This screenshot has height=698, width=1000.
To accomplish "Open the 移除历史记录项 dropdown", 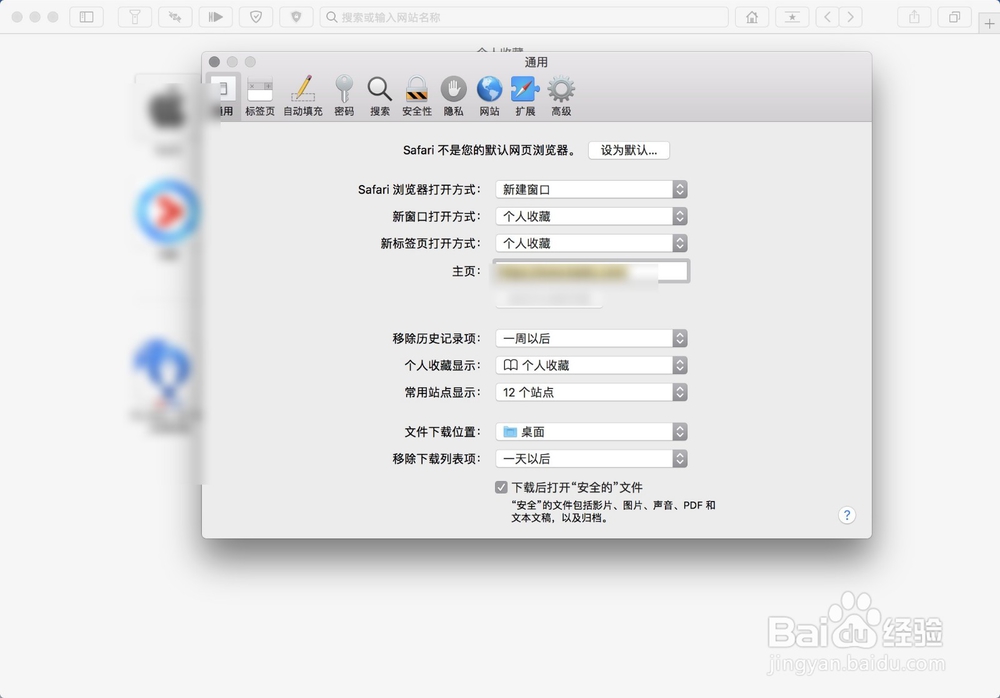I will point(591,338).
